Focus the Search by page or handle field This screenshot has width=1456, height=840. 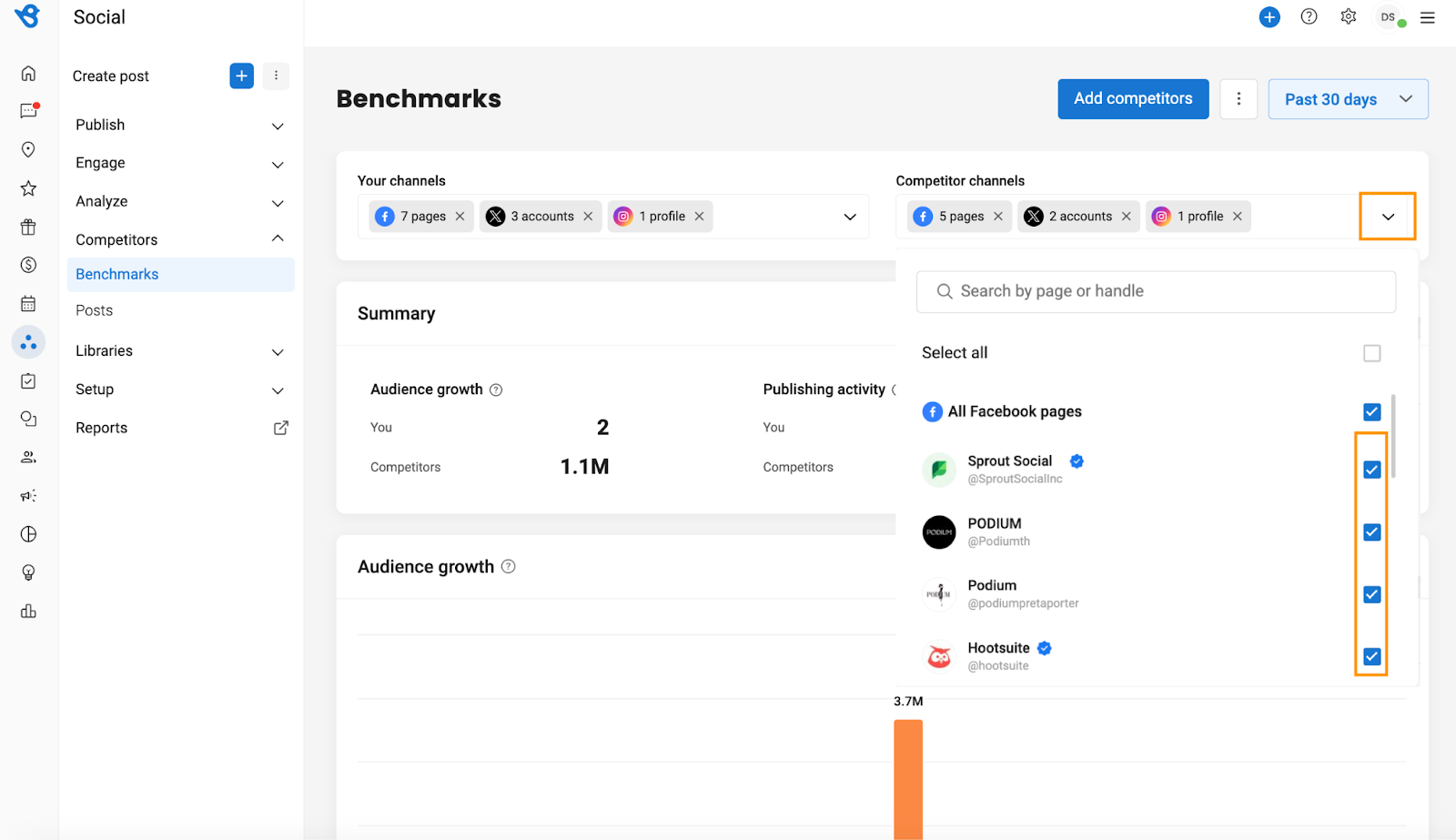pos(1156,291)
